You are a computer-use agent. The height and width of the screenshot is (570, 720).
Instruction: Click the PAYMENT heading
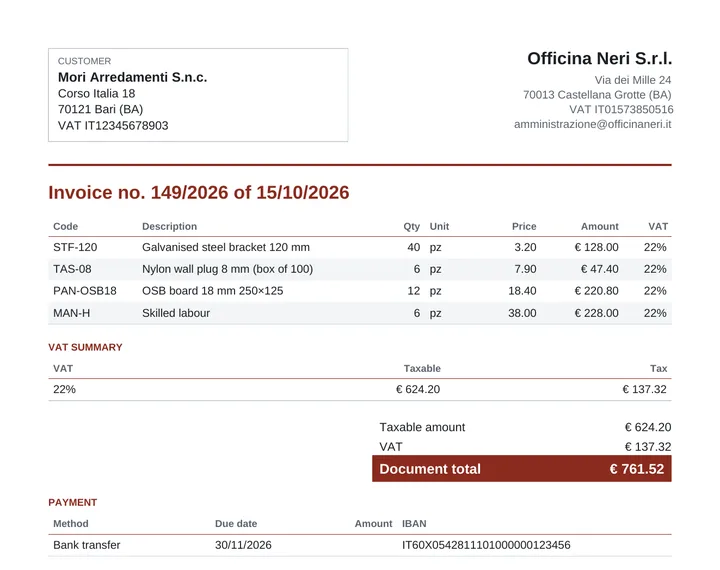click(x=73, y=502)
